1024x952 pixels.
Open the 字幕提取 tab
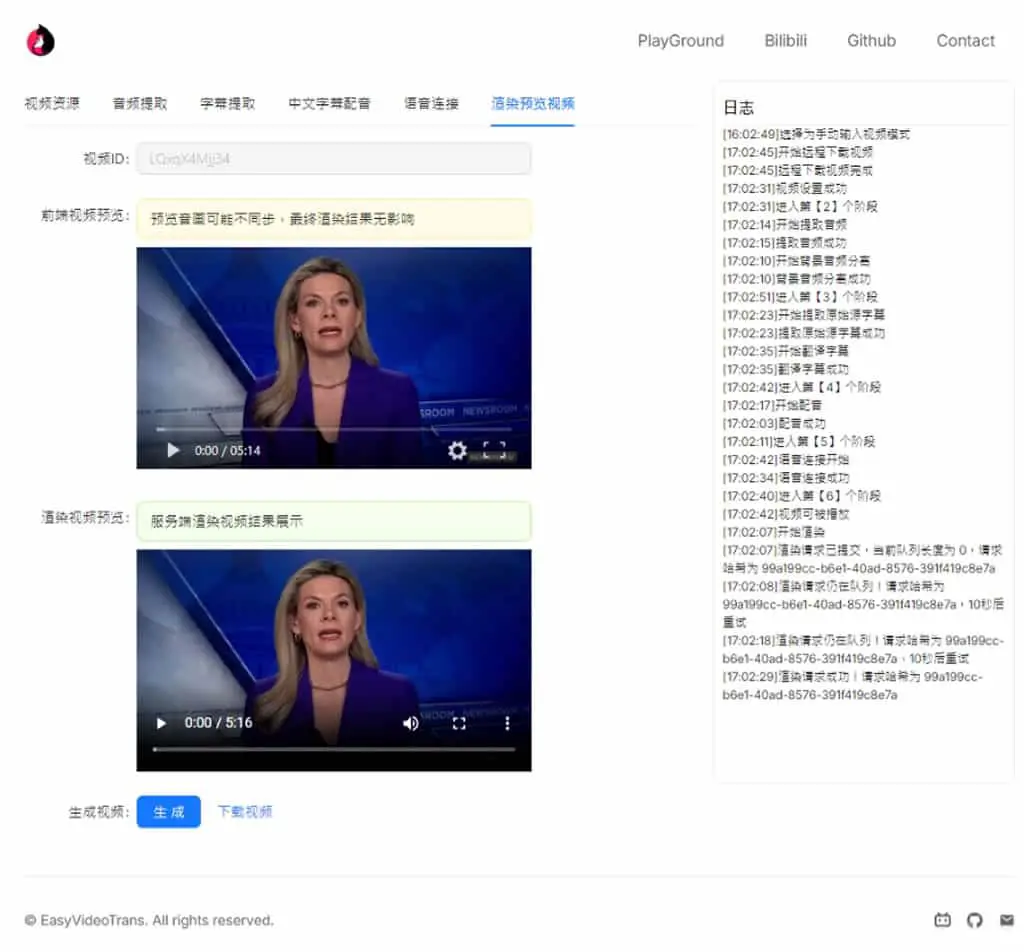click(x=227, y=103)
